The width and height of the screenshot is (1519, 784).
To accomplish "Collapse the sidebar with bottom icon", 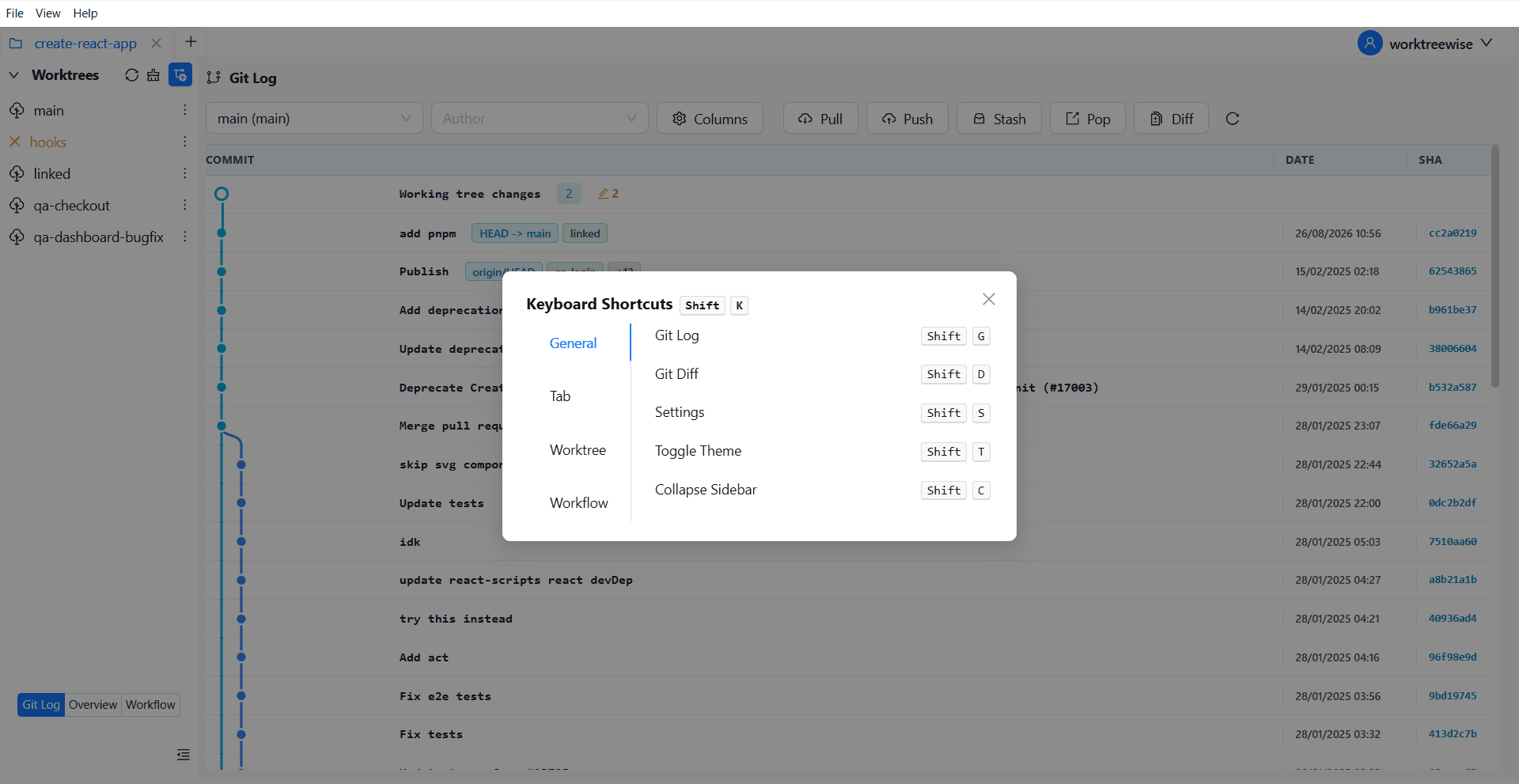I will coord(184,755).
